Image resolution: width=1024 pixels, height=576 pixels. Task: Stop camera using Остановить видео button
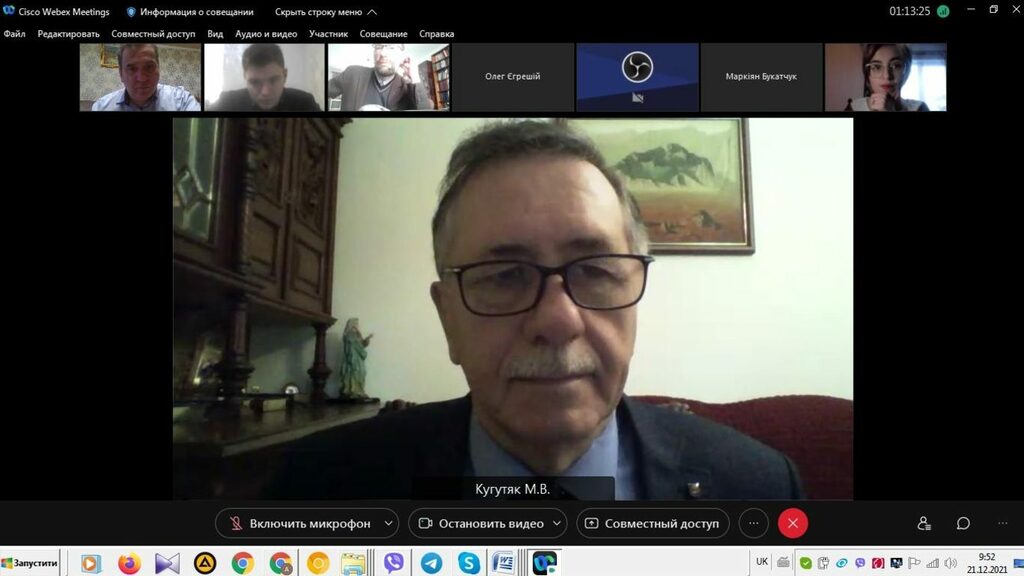[480, 523]
